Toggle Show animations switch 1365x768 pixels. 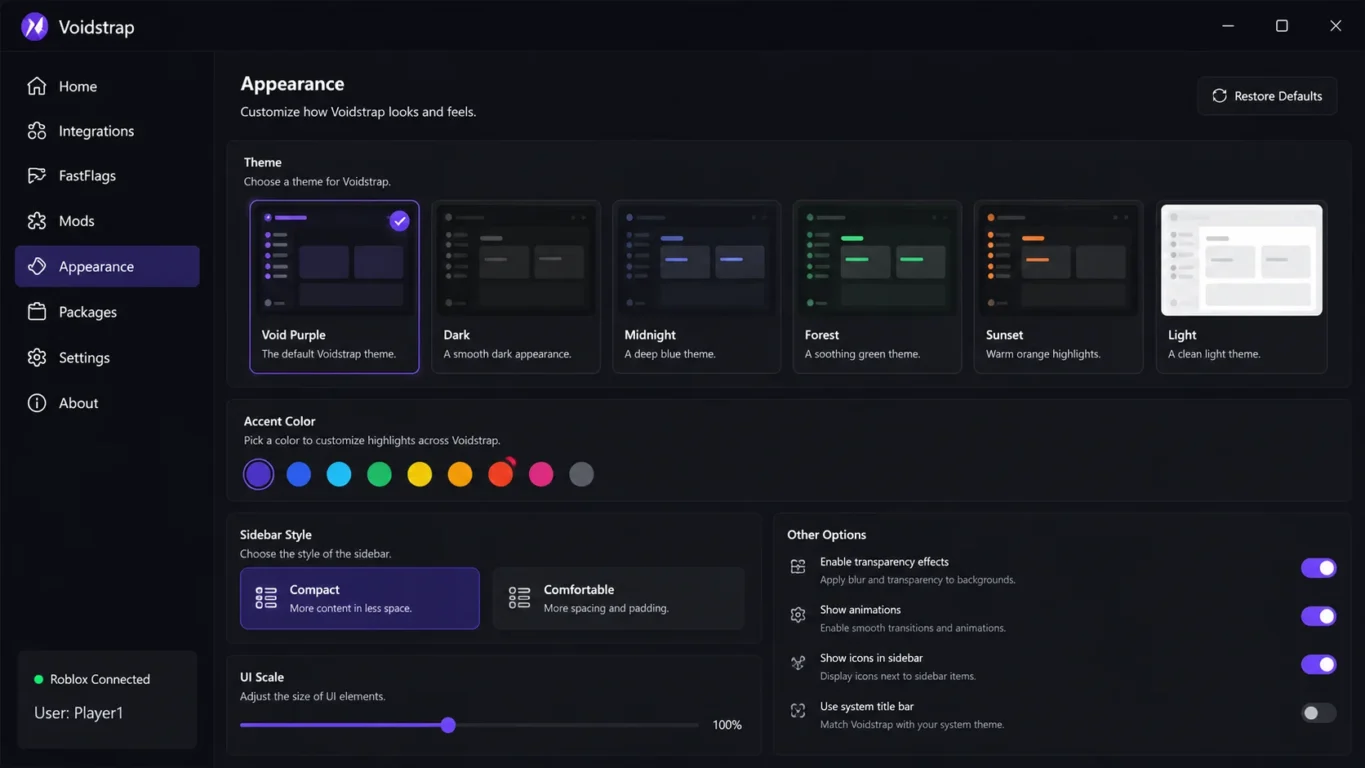1318,616
